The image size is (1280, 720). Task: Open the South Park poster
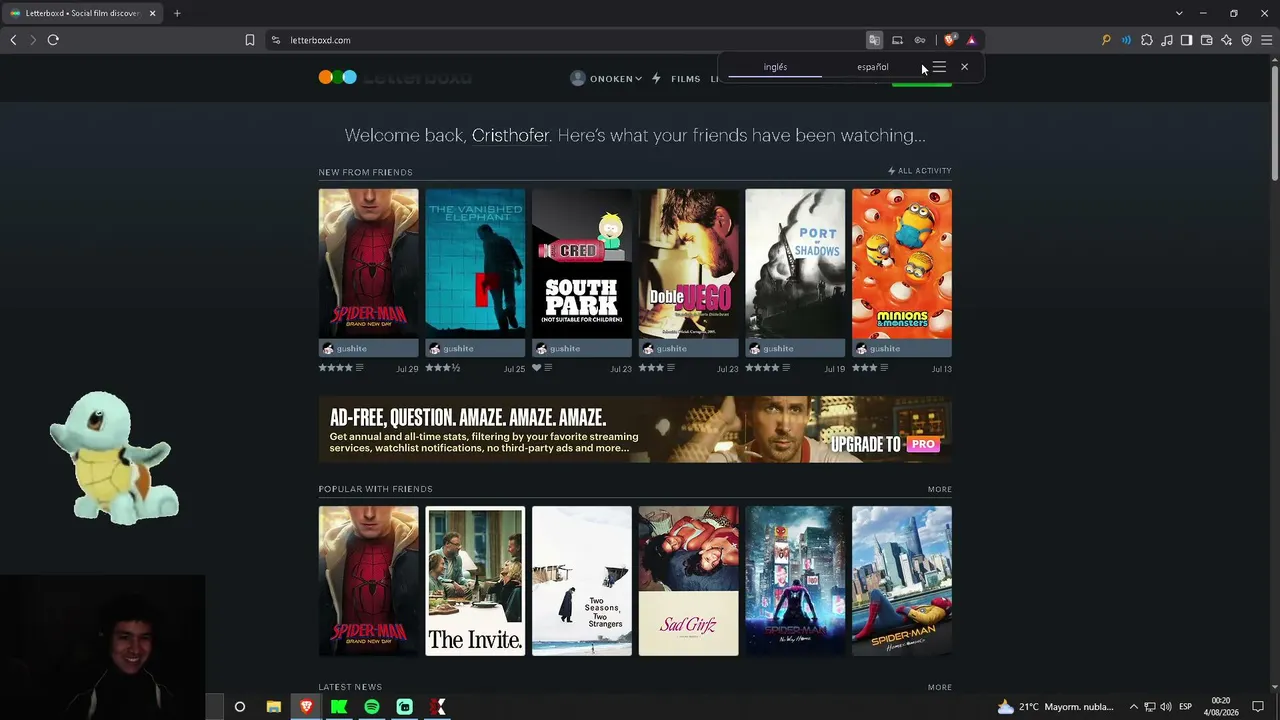click(582, 264)
